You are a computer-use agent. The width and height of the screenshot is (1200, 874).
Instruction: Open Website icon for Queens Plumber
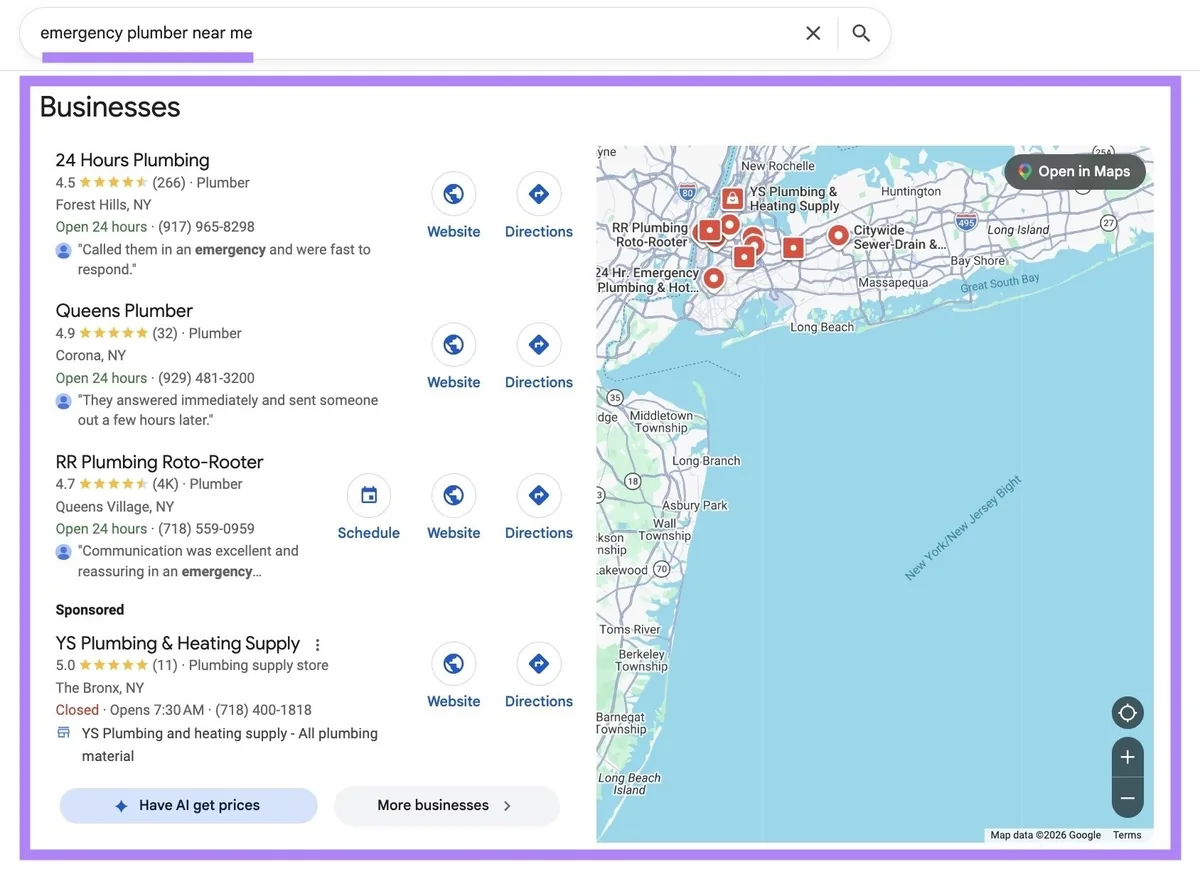(x=453, y=345)
